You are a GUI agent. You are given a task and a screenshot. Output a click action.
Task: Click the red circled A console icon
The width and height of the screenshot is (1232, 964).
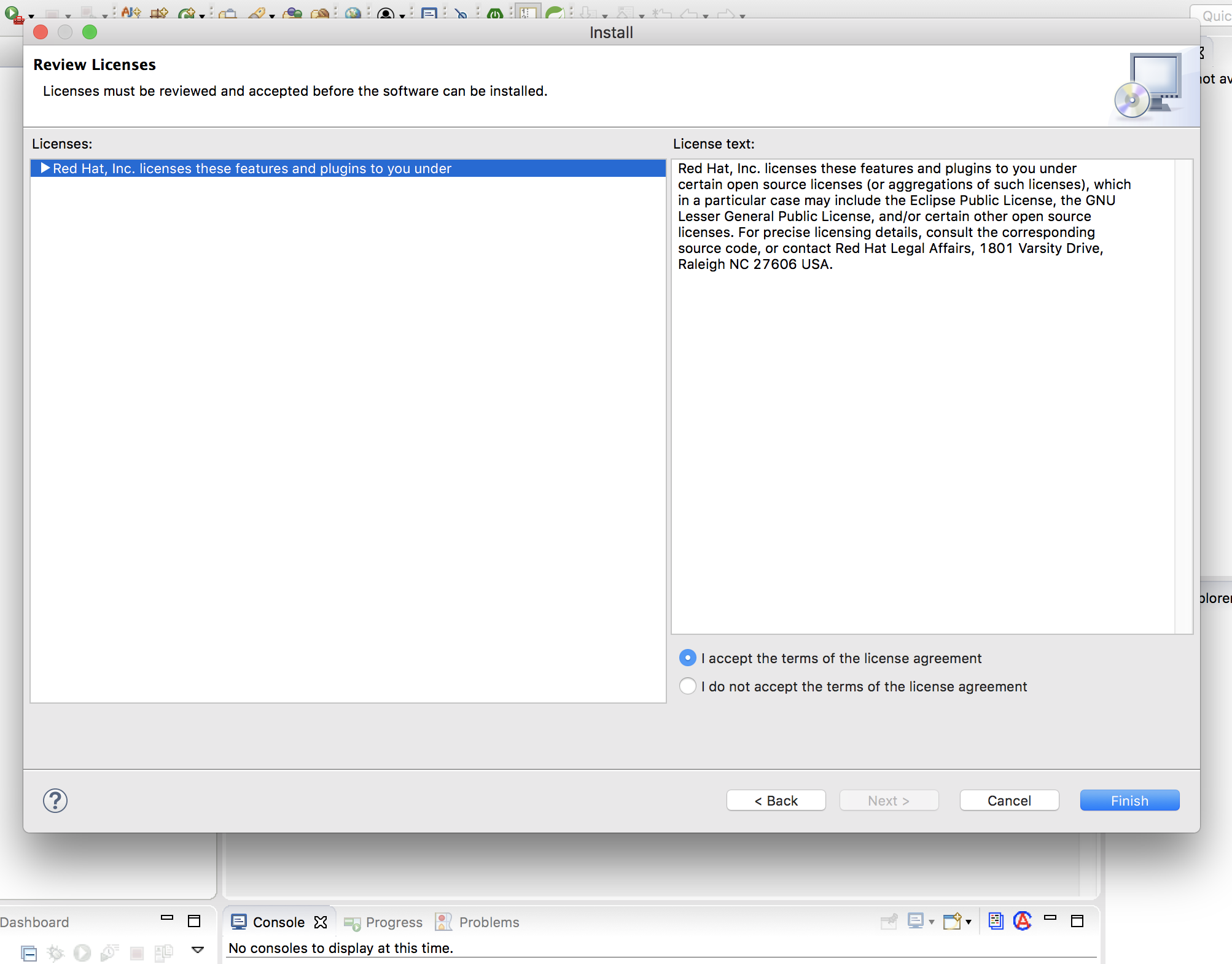[x=1023, y=920]
